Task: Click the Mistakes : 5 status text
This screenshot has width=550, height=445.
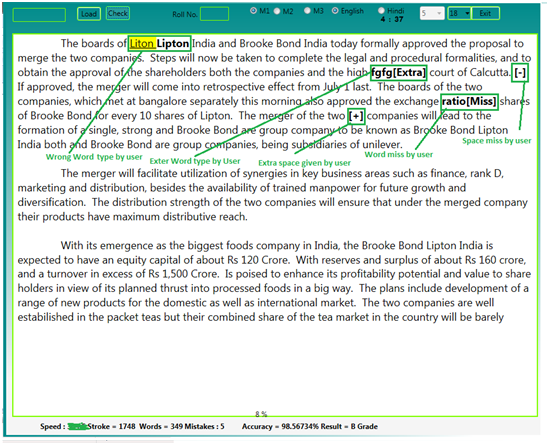Action: coord(204,426)
